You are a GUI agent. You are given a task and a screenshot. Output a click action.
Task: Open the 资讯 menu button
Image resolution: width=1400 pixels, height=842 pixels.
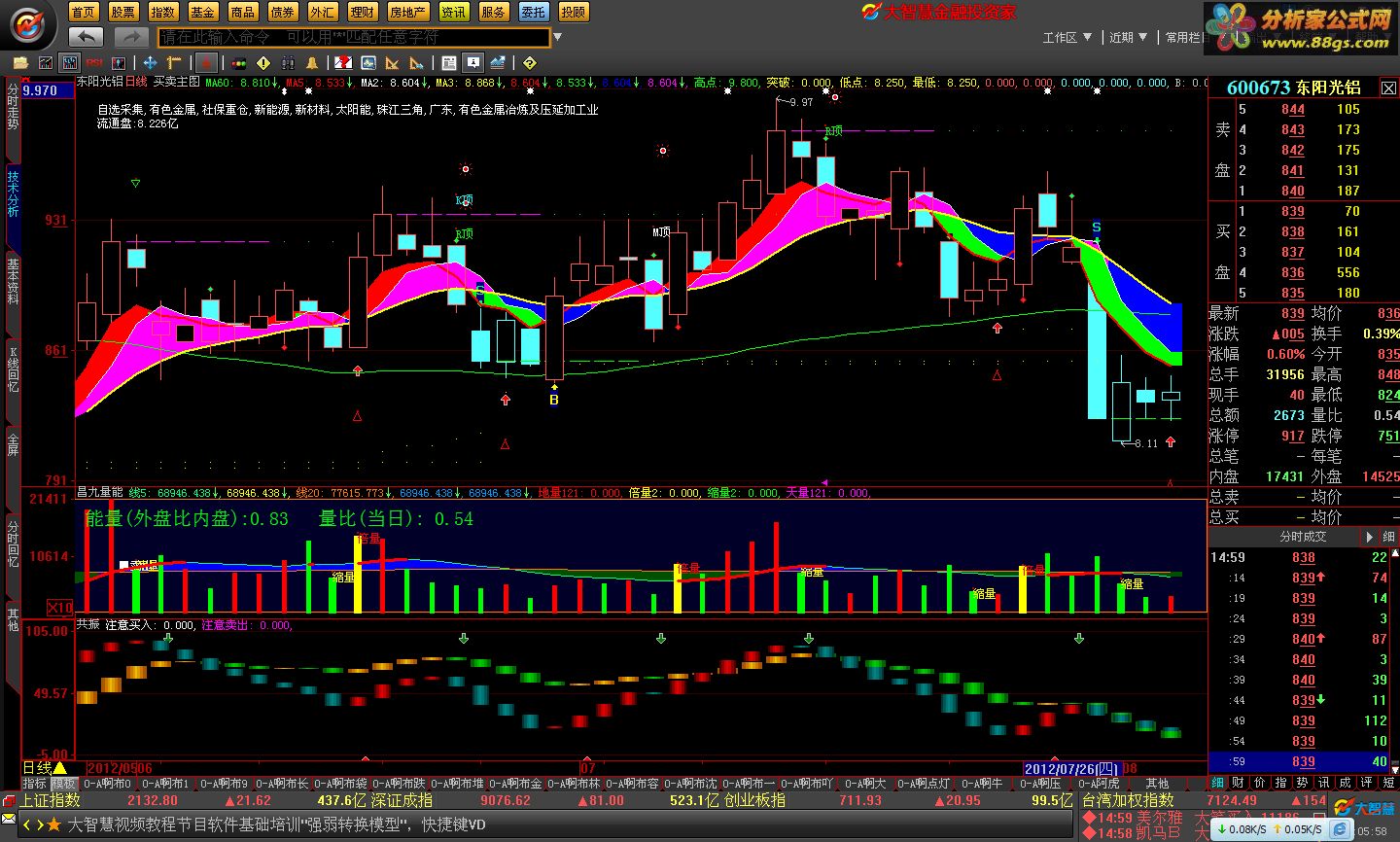point(454,12)
